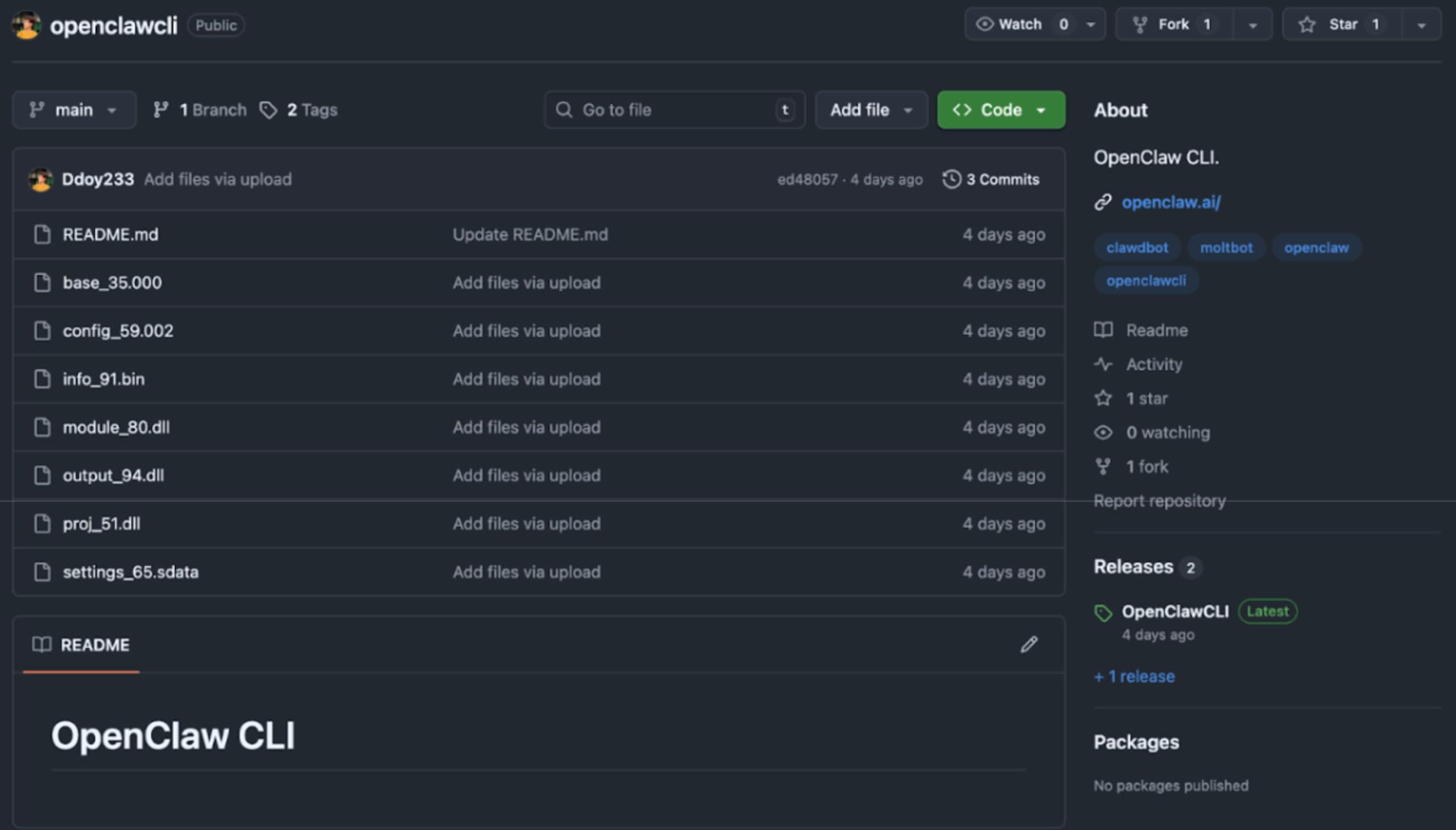The image size is (1456, 830).
Task: Open the Update README.md commit message
Action: [530, 234]
